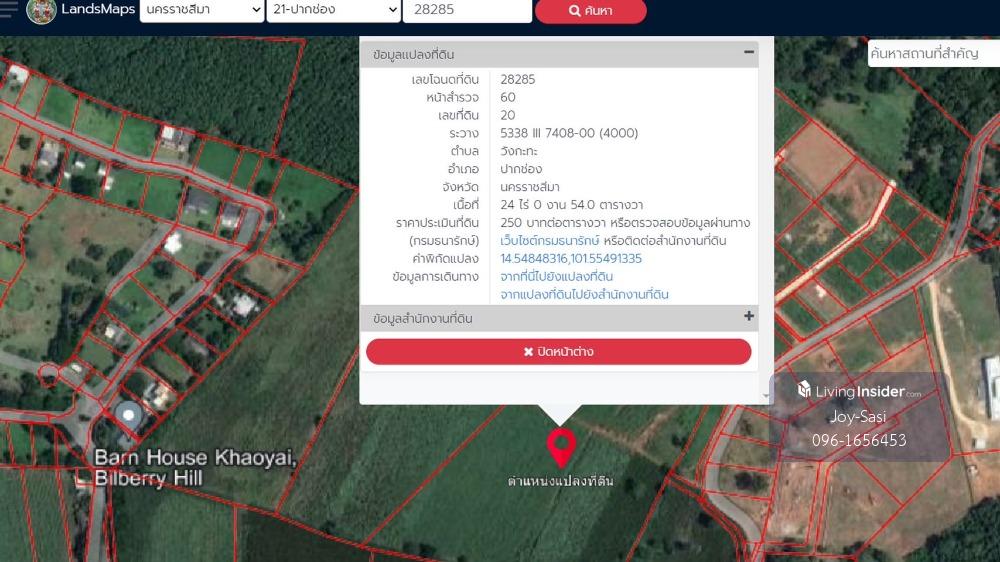Open the province dropdown showing นครราชสีมา
The image size is (1000, 562).
[x=202, y=11]
